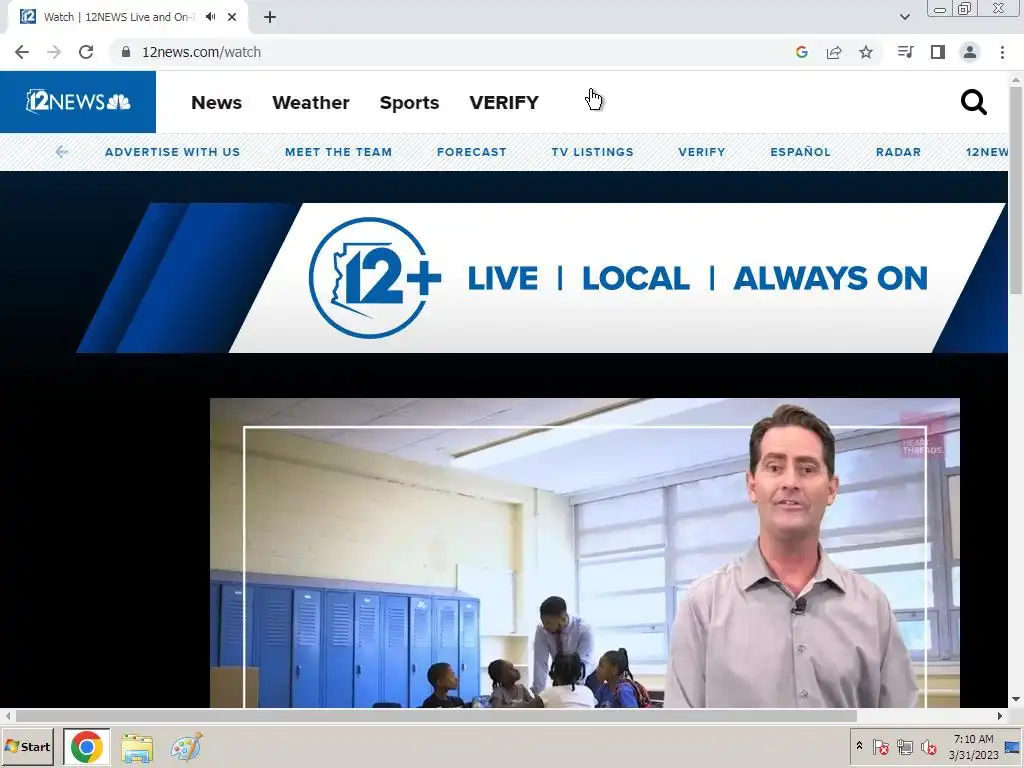Viewport: 1024px width, 768px height.
Task: Share this page icon in address bar
Action: click(834, 52)
